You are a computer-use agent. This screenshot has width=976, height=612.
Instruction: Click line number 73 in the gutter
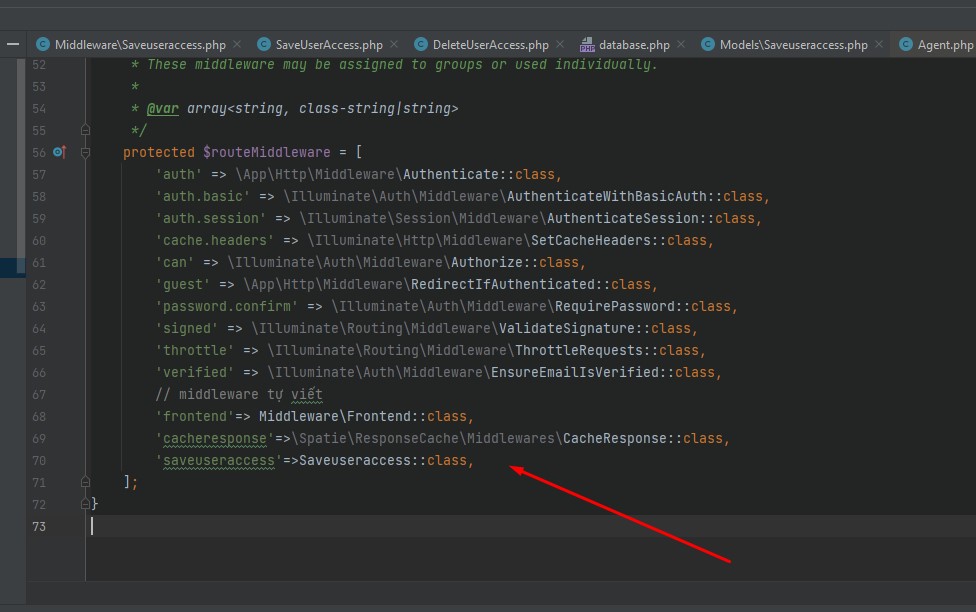pos(39,527)
